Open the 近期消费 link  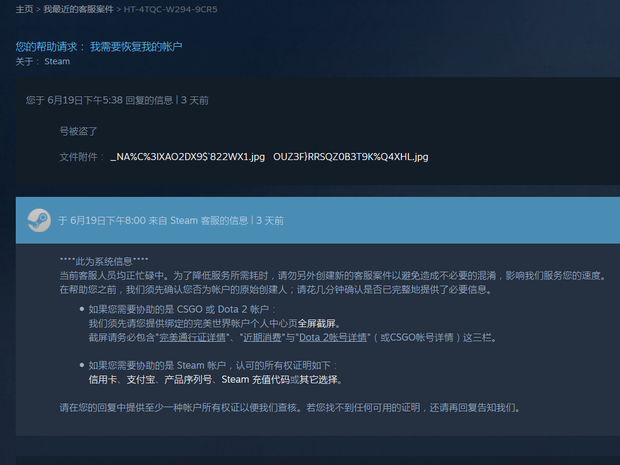[x=262, y=338]
